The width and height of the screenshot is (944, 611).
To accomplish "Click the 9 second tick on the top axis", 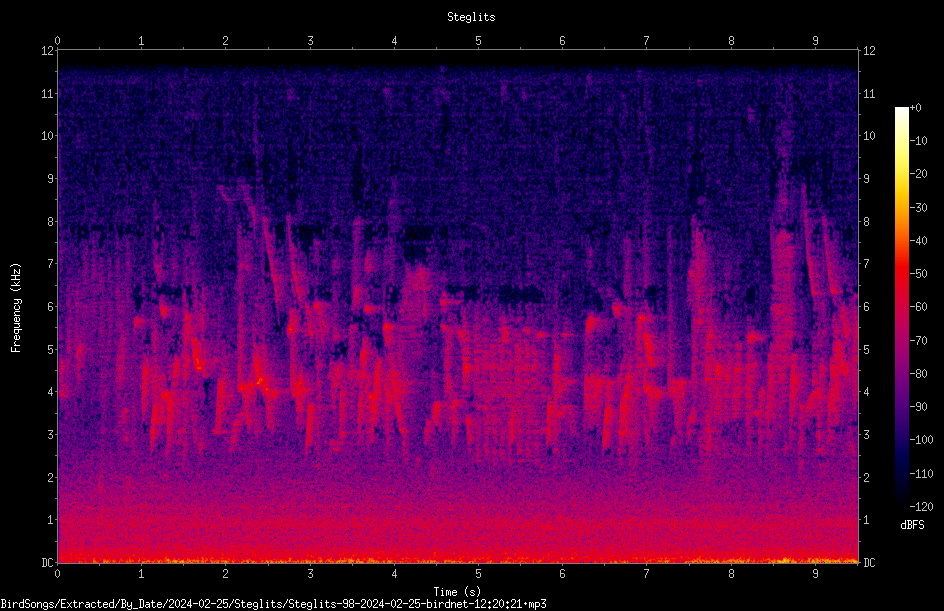I will (815, 40).
